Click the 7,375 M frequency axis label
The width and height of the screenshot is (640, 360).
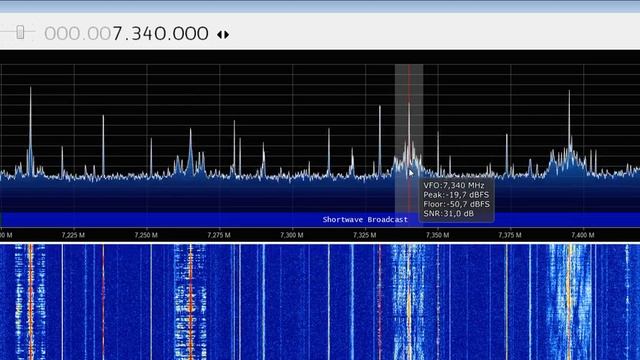coord(510,235)
